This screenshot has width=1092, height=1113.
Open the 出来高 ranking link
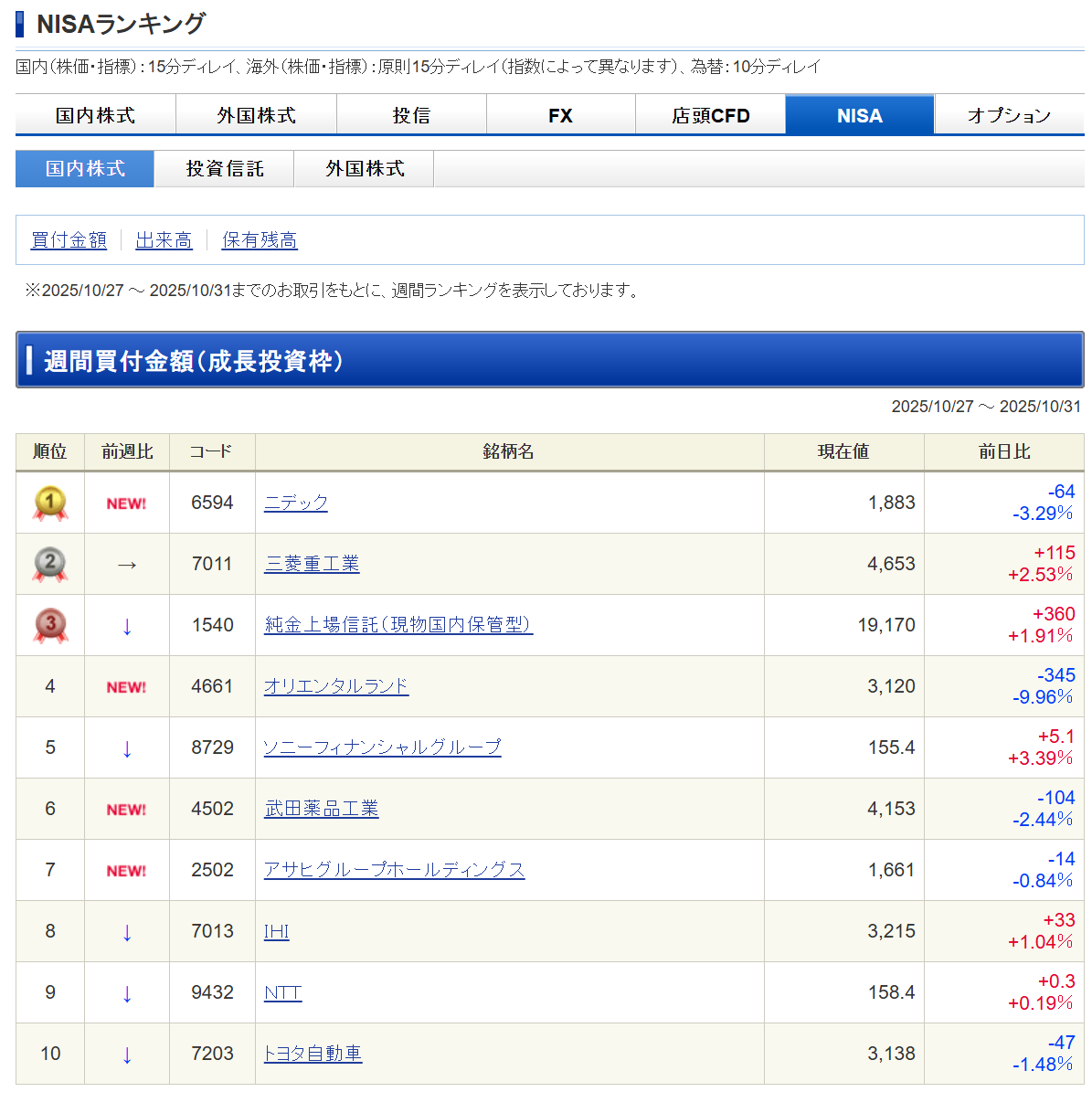click(164, 240)
